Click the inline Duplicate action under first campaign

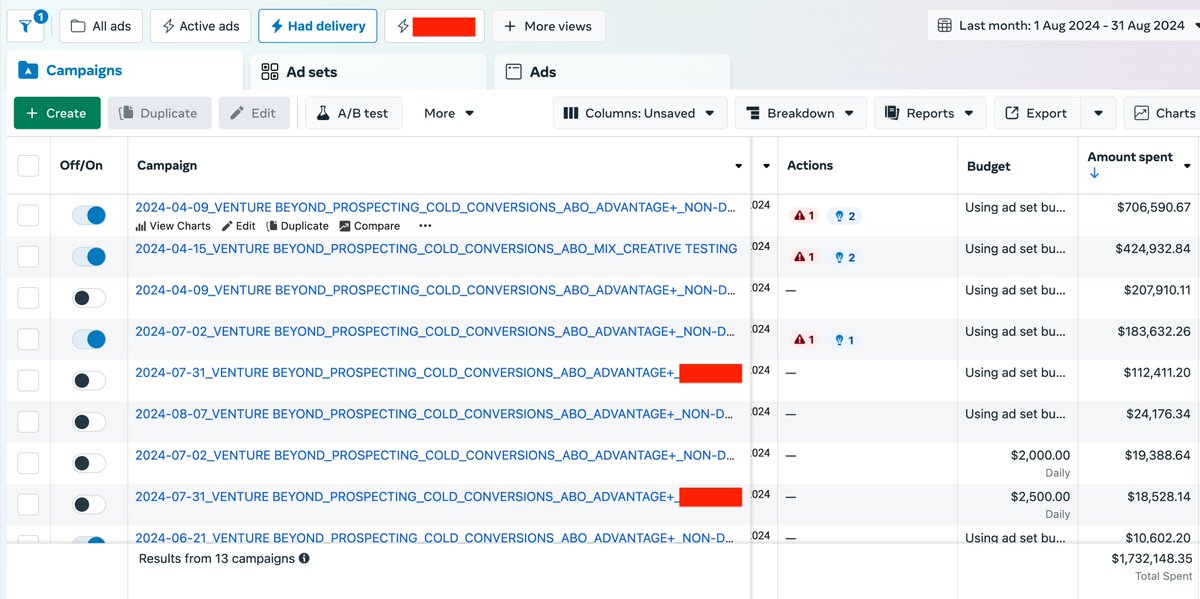point(297,226)
